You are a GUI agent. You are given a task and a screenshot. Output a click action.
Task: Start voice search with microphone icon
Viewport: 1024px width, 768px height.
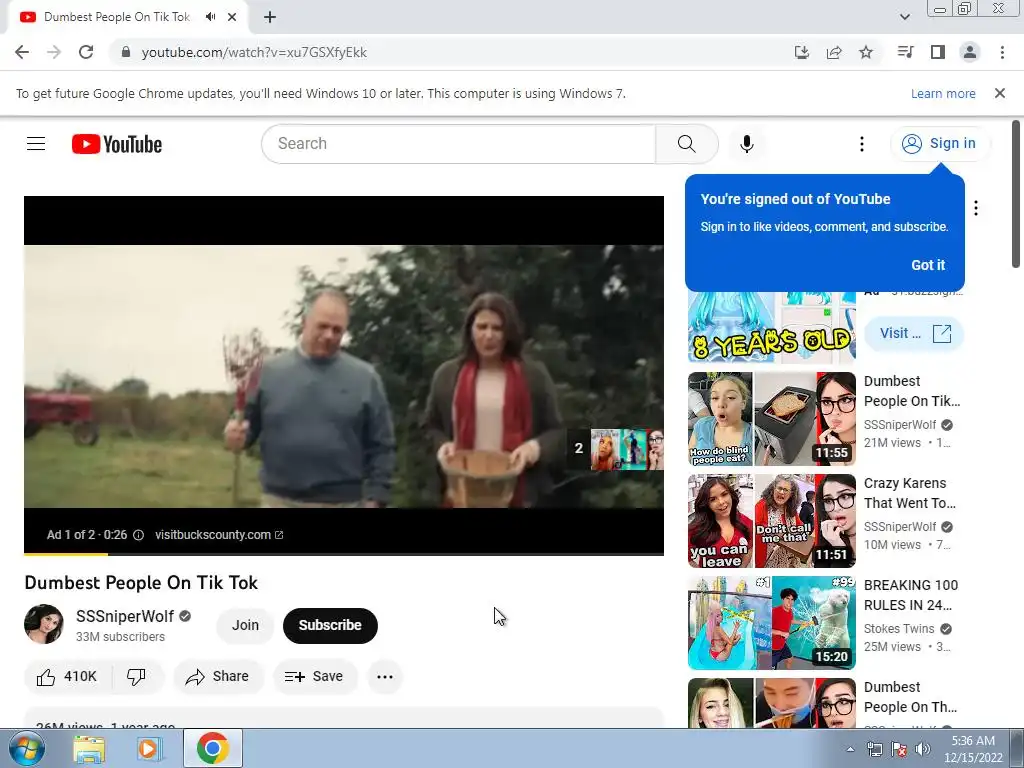click(x=746, y=144)
